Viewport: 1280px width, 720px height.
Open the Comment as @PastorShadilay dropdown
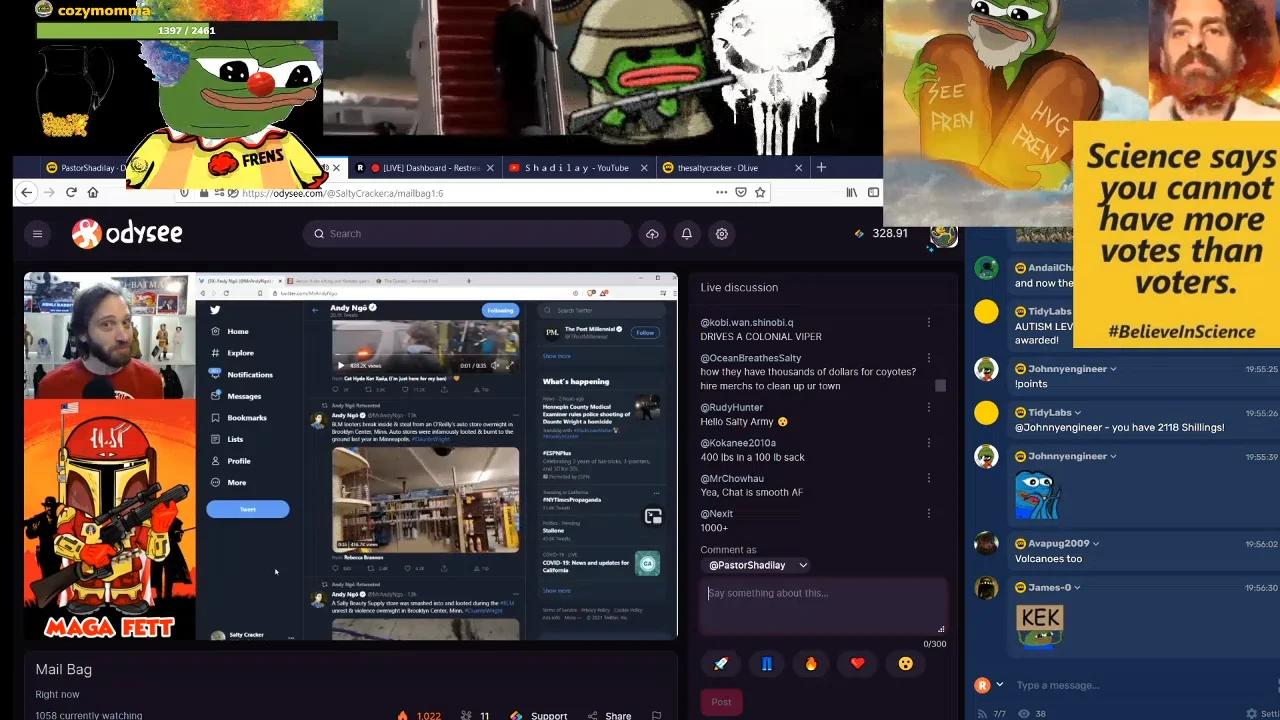click(755, 565)
